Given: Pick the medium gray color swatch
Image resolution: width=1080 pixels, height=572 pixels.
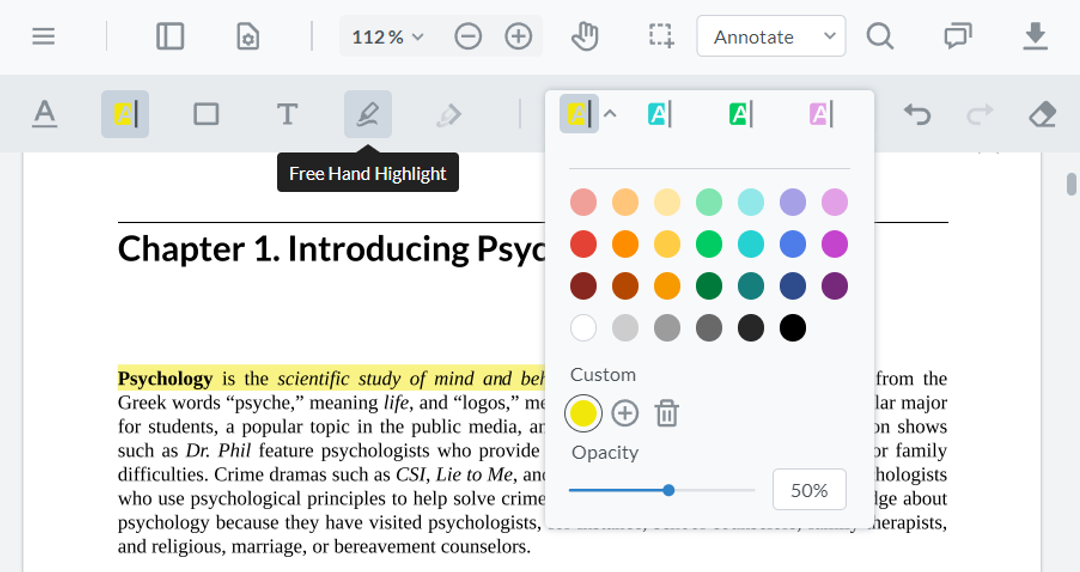Looking at the screenshot, I should point(667,328).
